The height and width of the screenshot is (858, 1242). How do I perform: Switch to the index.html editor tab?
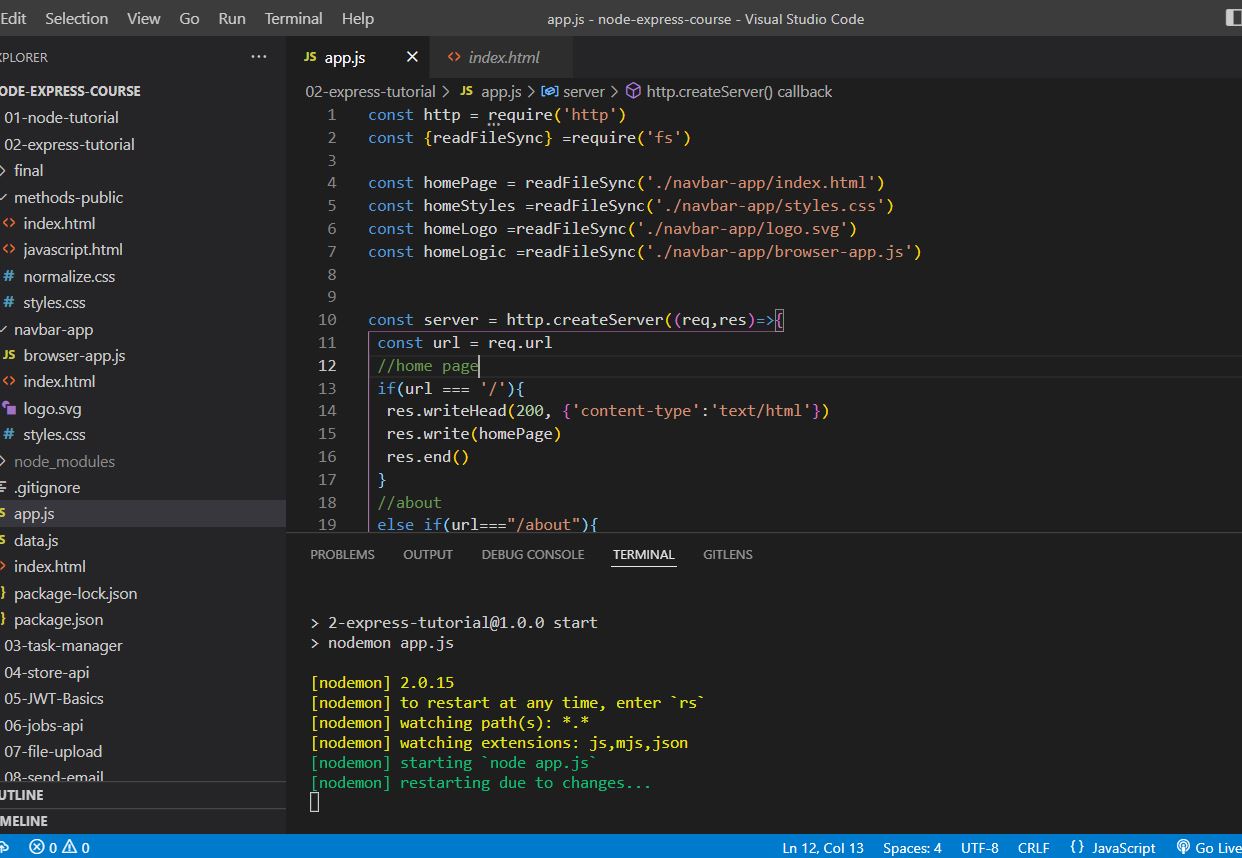point(503,57)
